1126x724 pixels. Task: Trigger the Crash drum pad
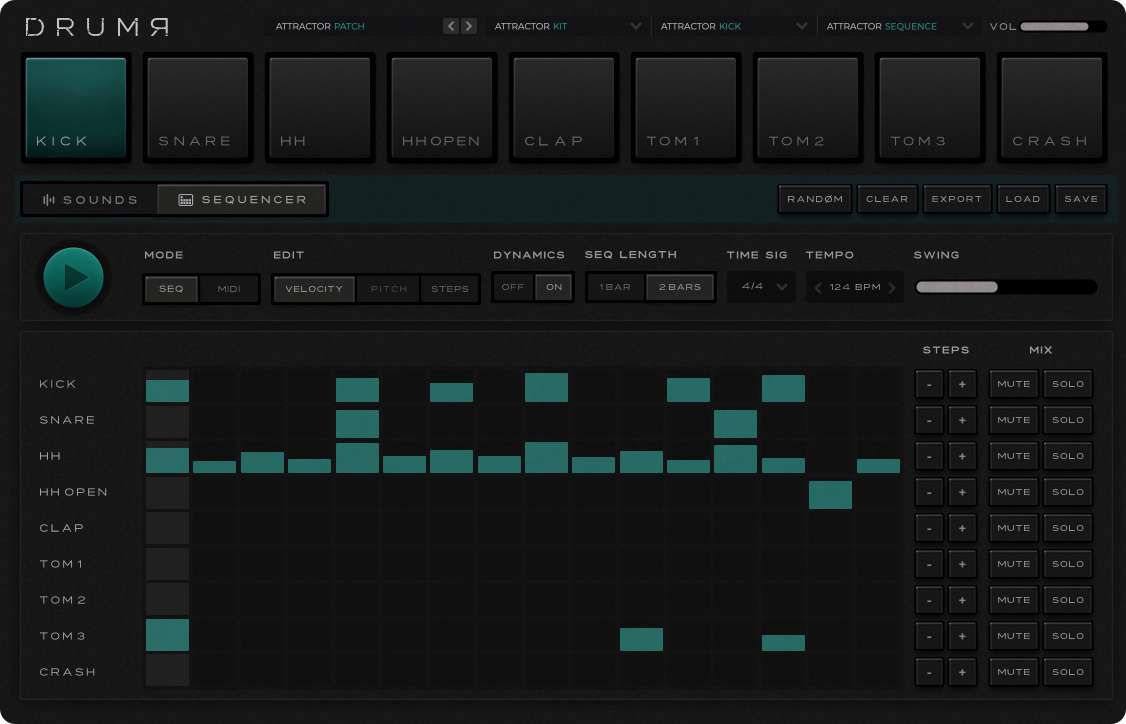coord(1052,108)
